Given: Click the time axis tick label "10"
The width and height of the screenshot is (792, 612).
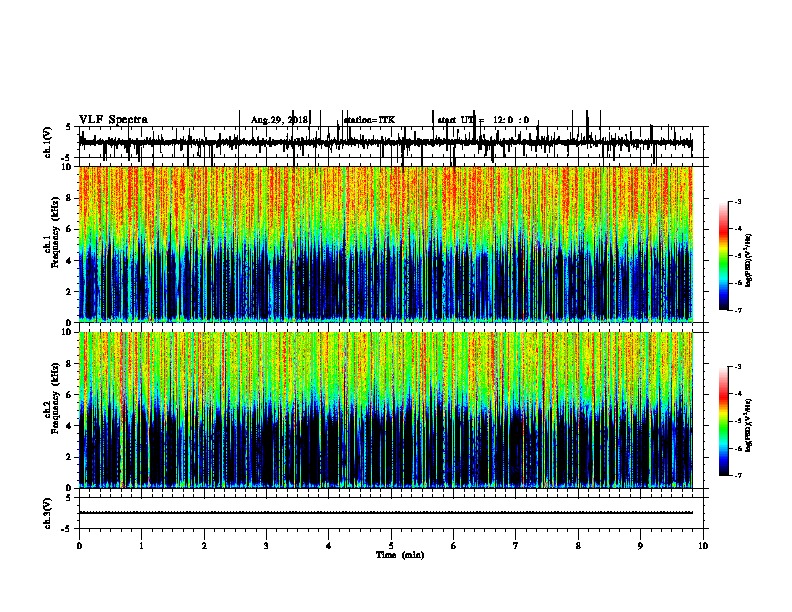Looking at the screenshot, I should pyautogui.click(x=703, y=546).
